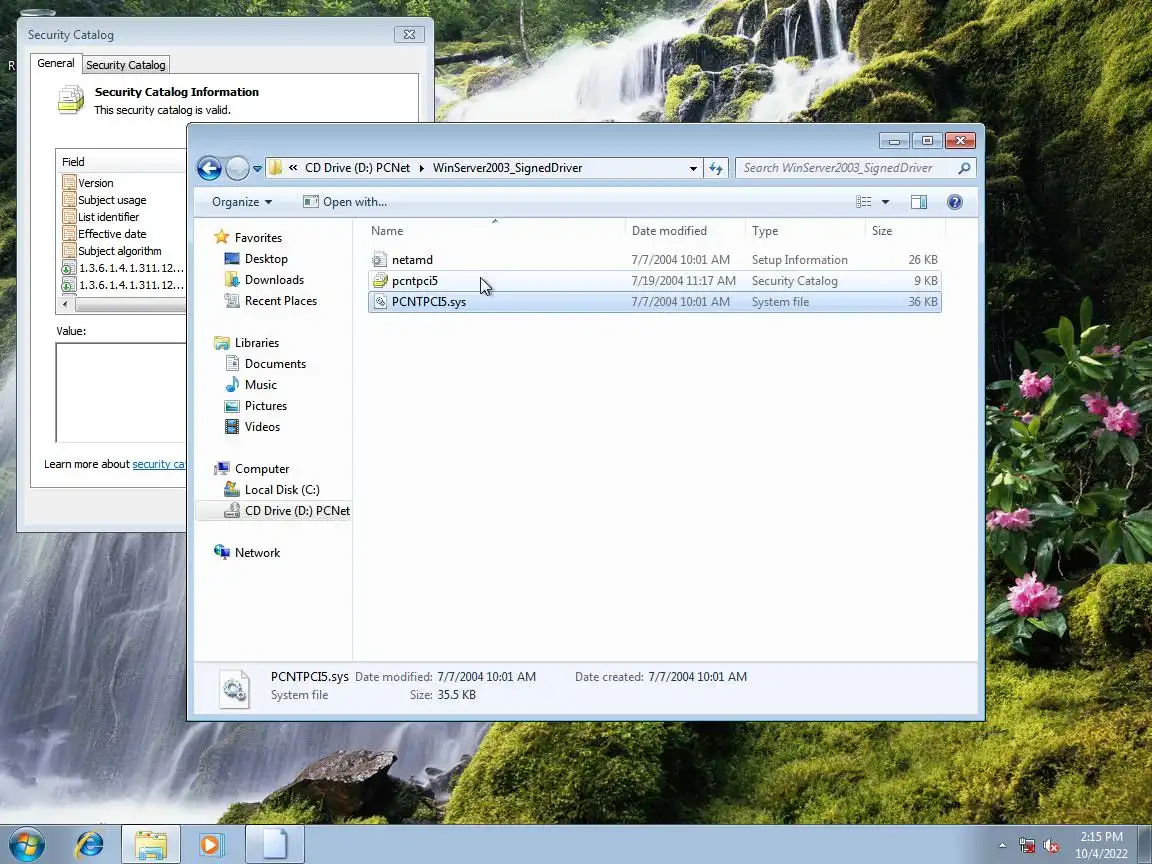Open Desktop in the Favorites list
Screen dimensions: 1152x864
[266, 259]
